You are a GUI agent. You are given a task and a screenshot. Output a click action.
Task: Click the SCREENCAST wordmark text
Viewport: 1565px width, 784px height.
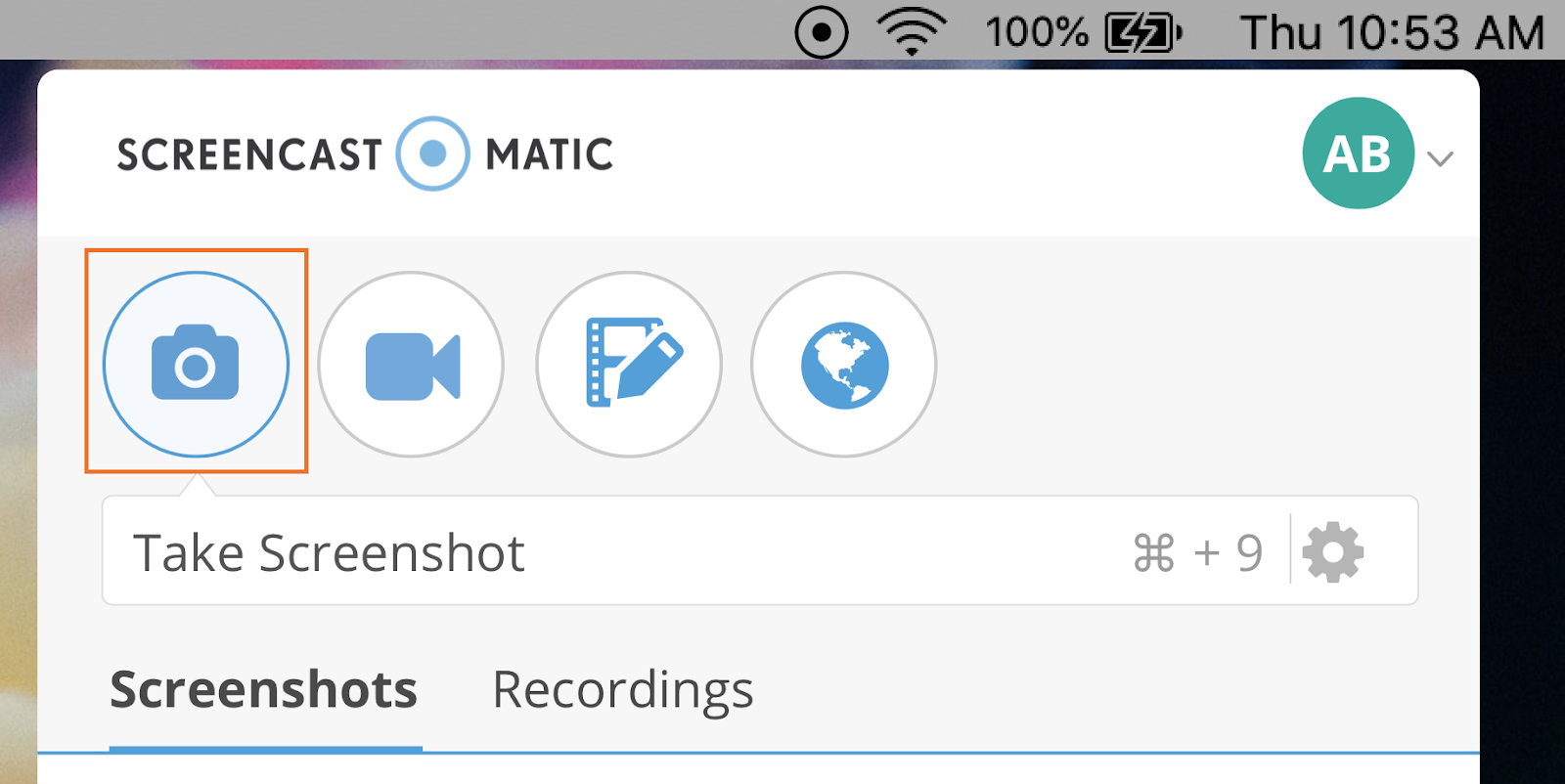(249, 154)
